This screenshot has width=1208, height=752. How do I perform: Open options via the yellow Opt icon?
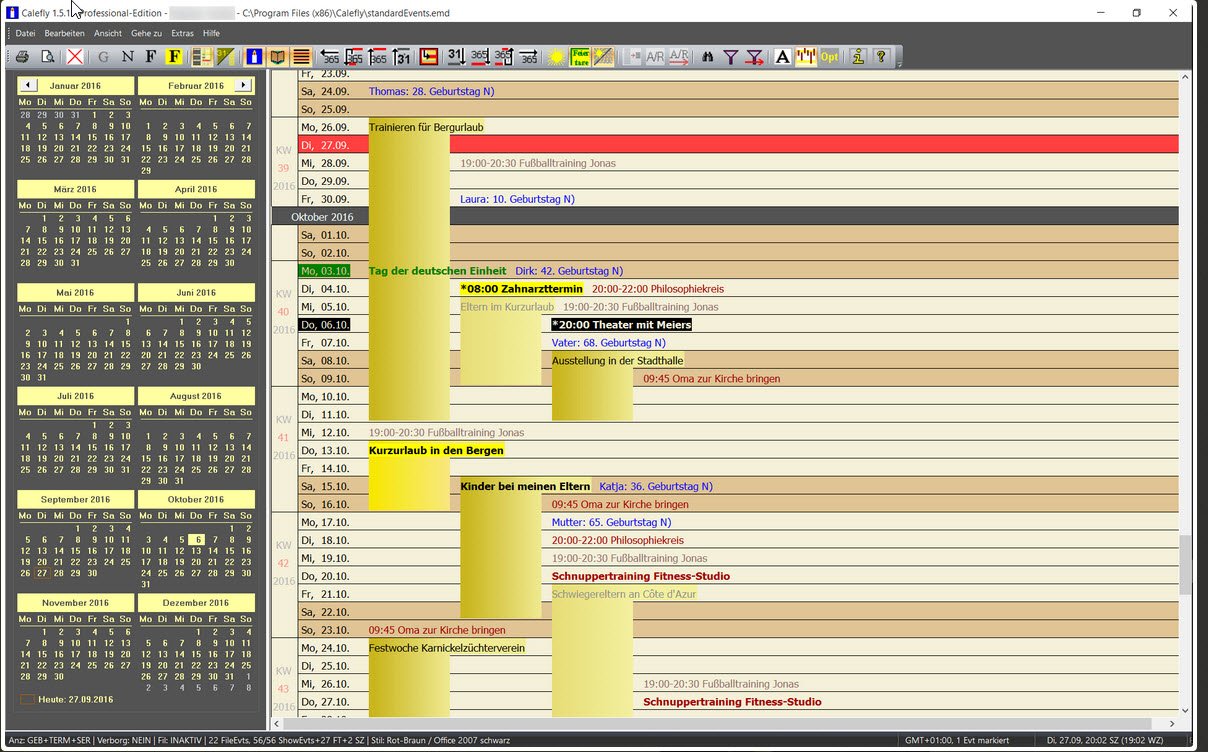[829, 57]
